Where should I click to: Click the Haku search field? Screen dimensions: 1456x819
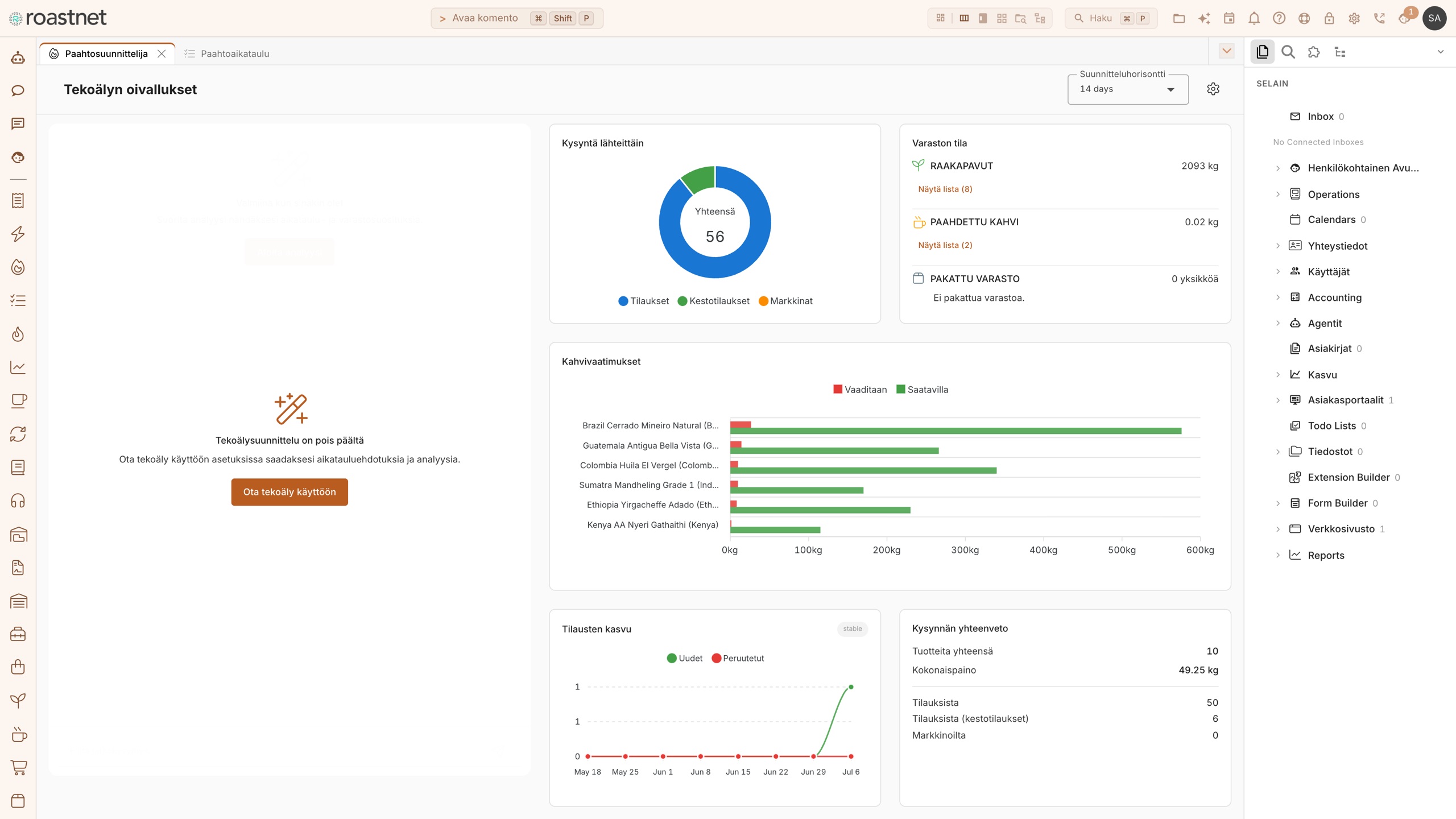[x=1111, y=18]
